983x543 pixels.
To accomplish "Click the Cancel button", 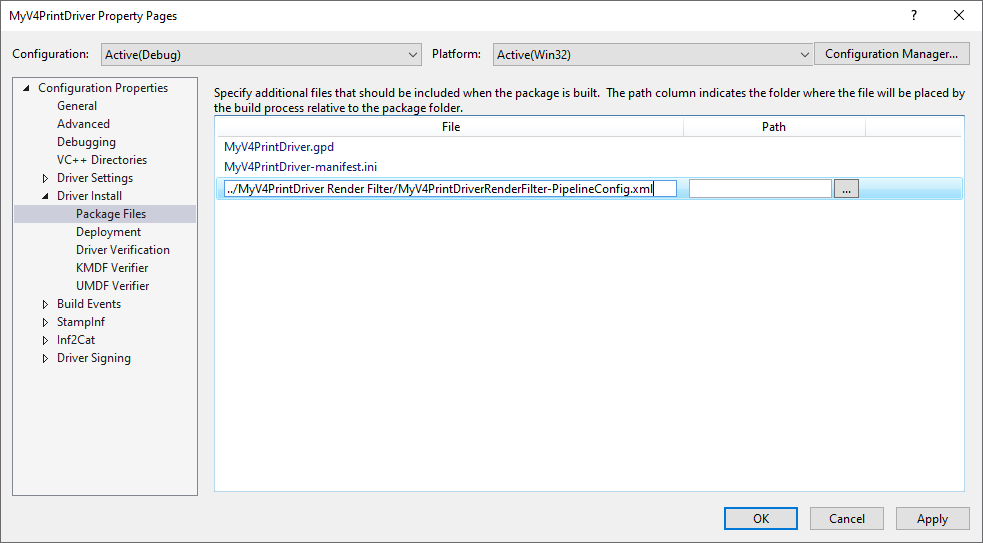I will [847, 519].
